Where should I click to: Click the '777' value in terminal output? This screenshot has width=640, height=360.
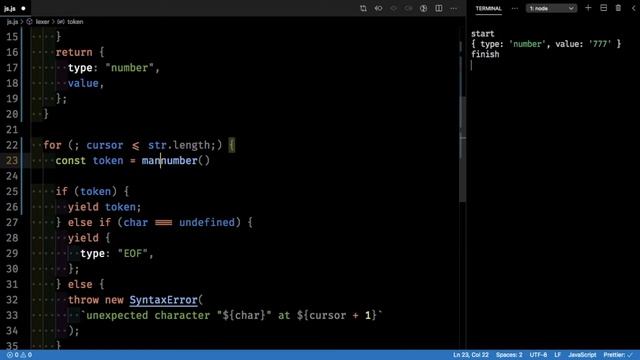click(600, 44)
